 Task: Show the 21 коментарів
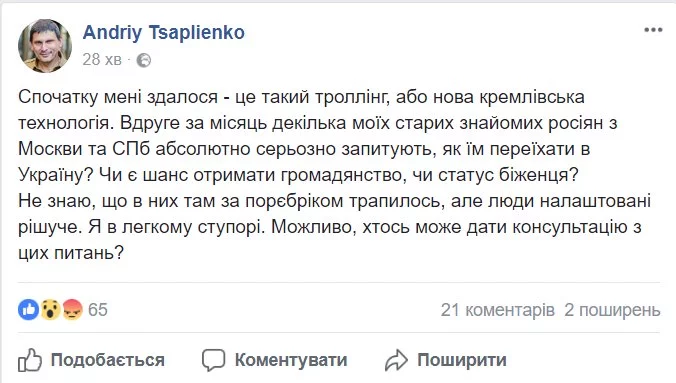[x=498, y=310]
